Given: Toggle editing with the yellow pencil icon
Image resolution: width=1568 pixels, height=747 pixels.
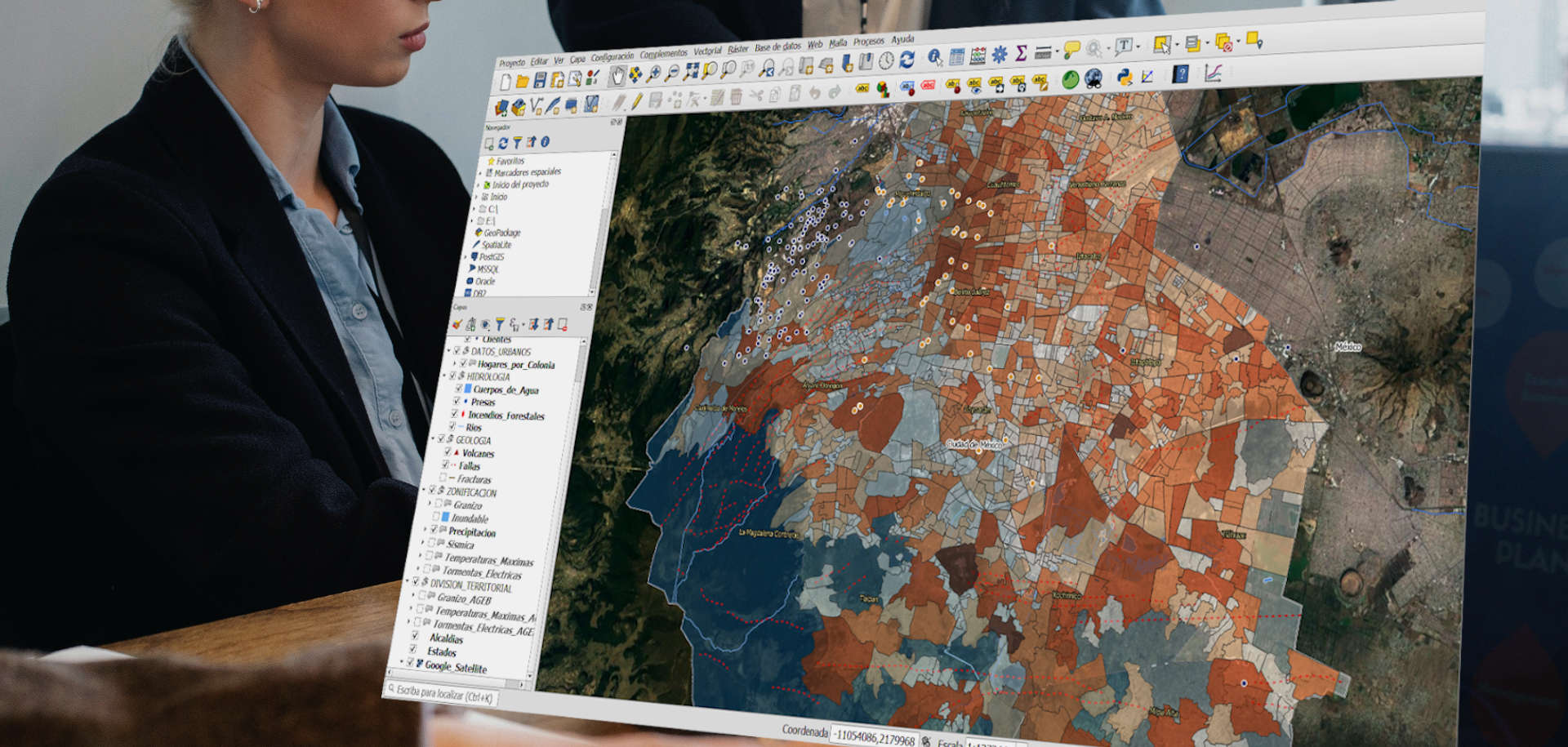Looking at the screenshot, I should (x=637, y=101).
